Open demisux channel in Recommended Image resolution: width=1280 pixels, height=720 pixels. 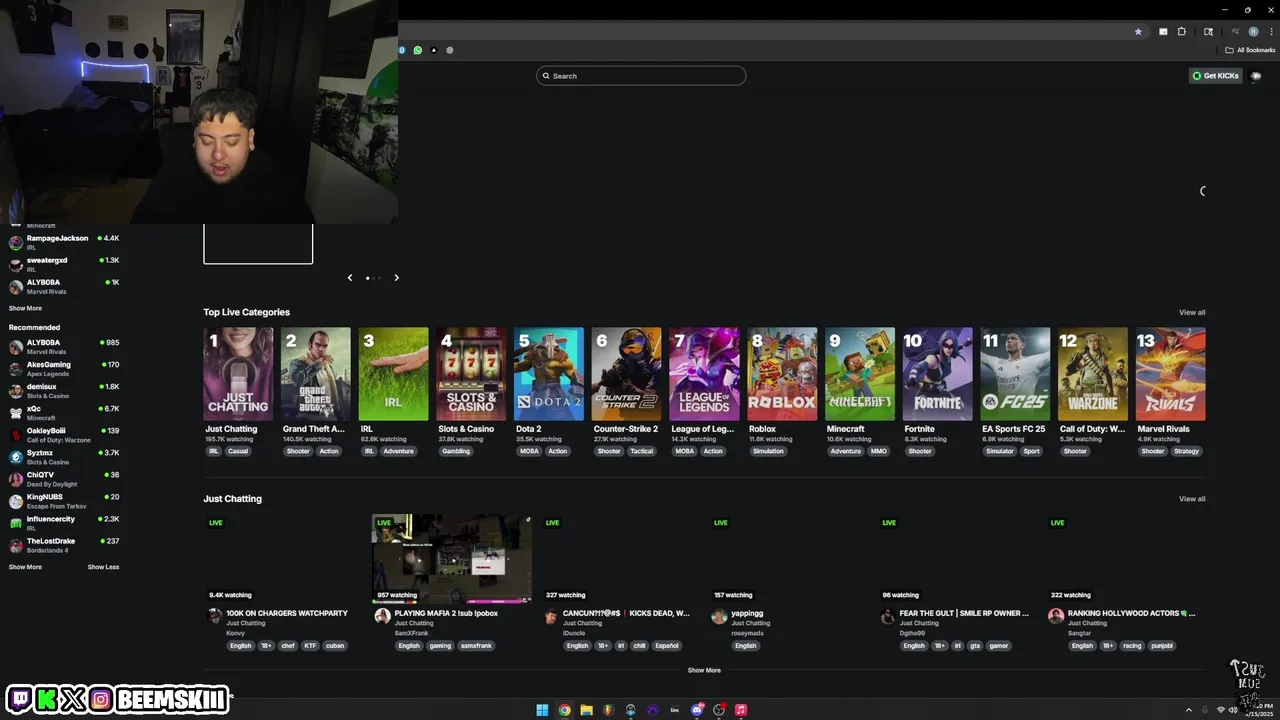pyautogui.click(x=64, y=391)
